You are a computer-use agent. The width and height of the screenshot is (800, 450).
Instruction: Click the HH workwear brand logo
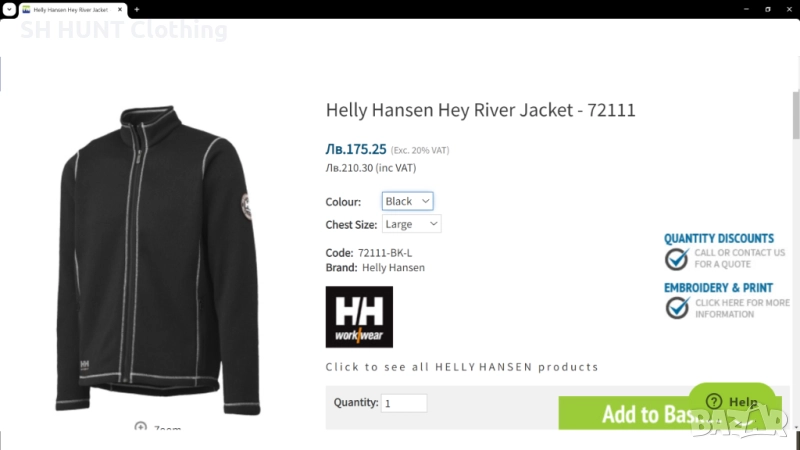(359, 317)
